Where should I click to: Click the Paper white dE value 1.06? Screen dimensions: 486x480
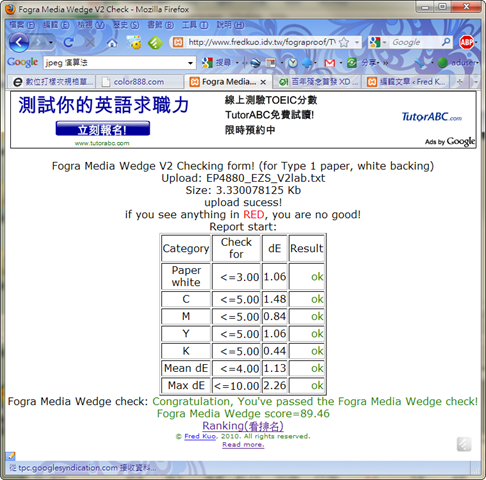click(275, 277)
